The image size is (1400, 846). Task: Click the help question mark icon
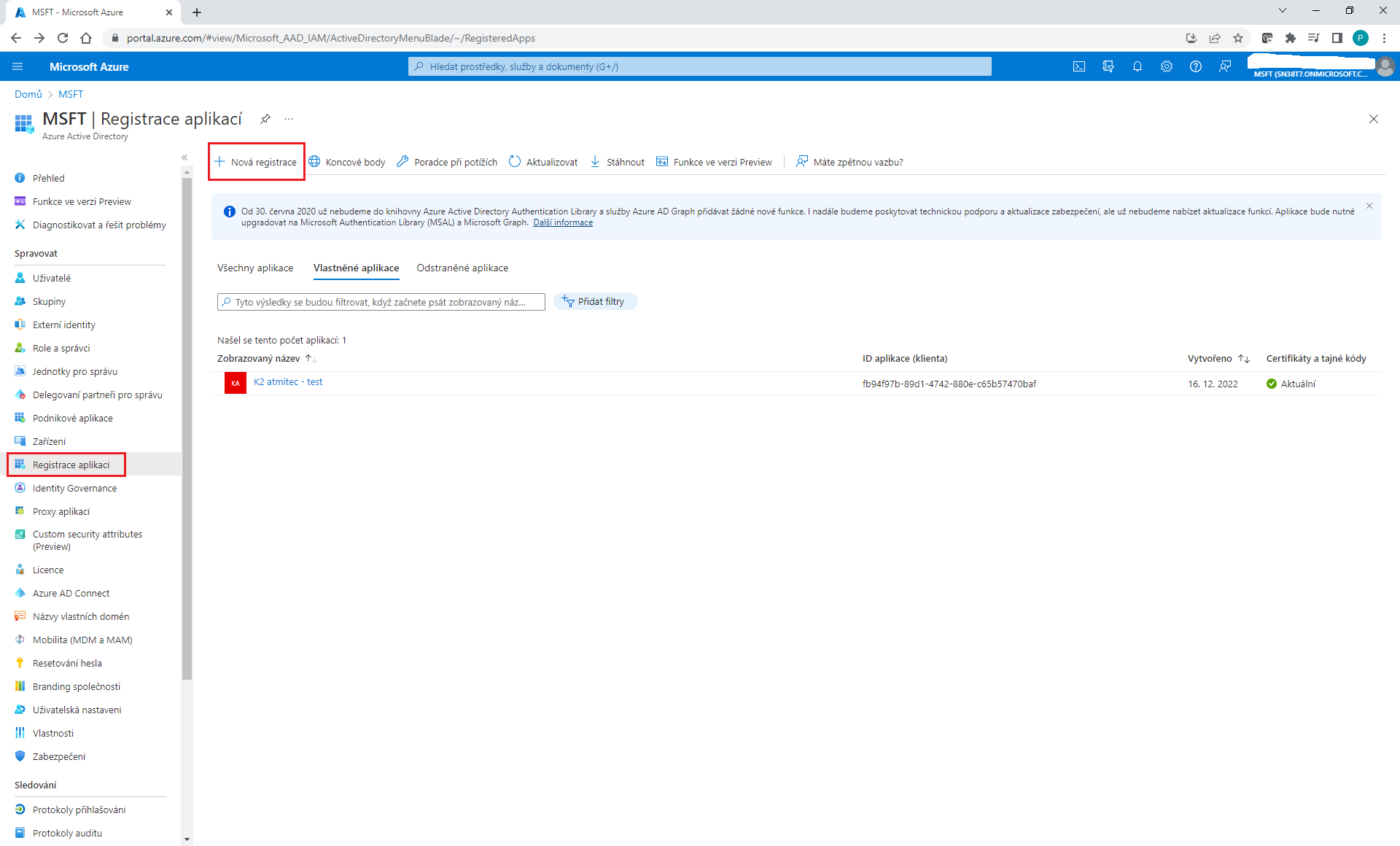click(x=1196, y=66)
